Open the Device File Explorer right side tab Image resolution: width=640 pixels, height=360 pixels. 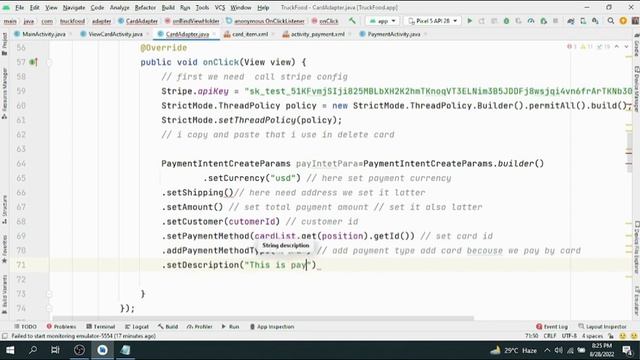pyautogui.click(x=636, y=247)
